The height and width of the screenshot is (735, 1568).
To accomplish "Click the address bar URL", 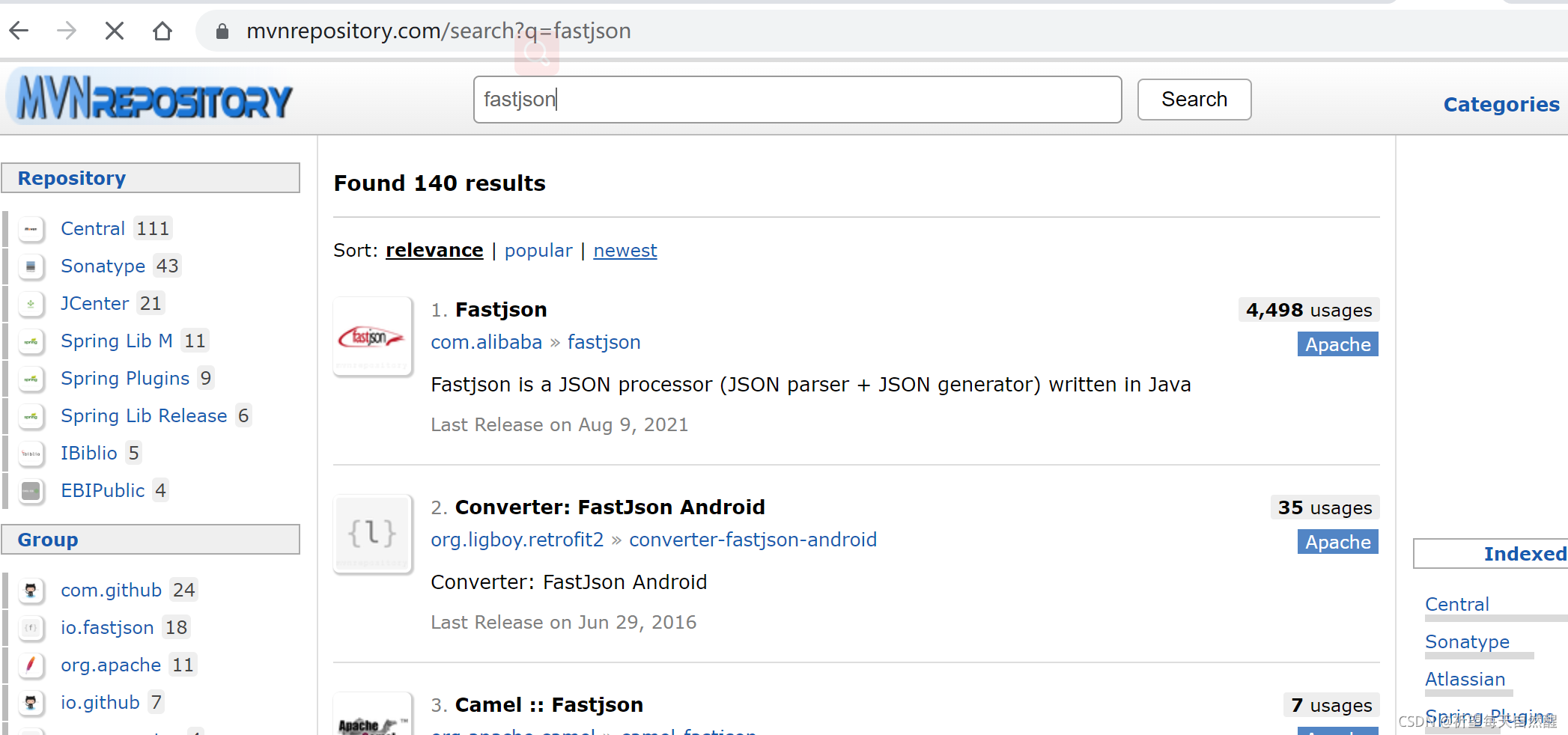I will tap(439, 31).
